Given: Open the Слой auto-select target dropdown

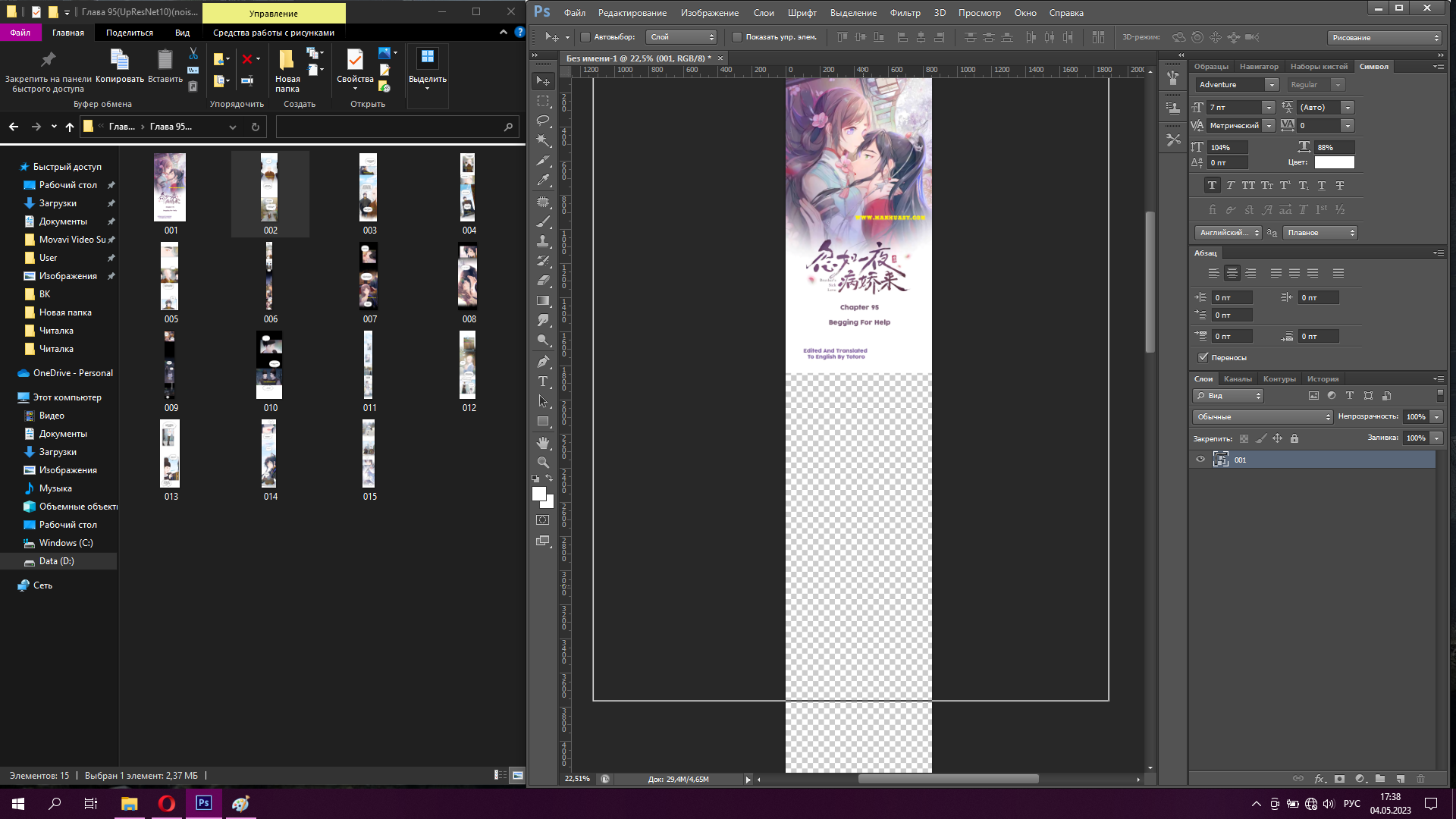Looking at the screenshot, I should [681, 37].
